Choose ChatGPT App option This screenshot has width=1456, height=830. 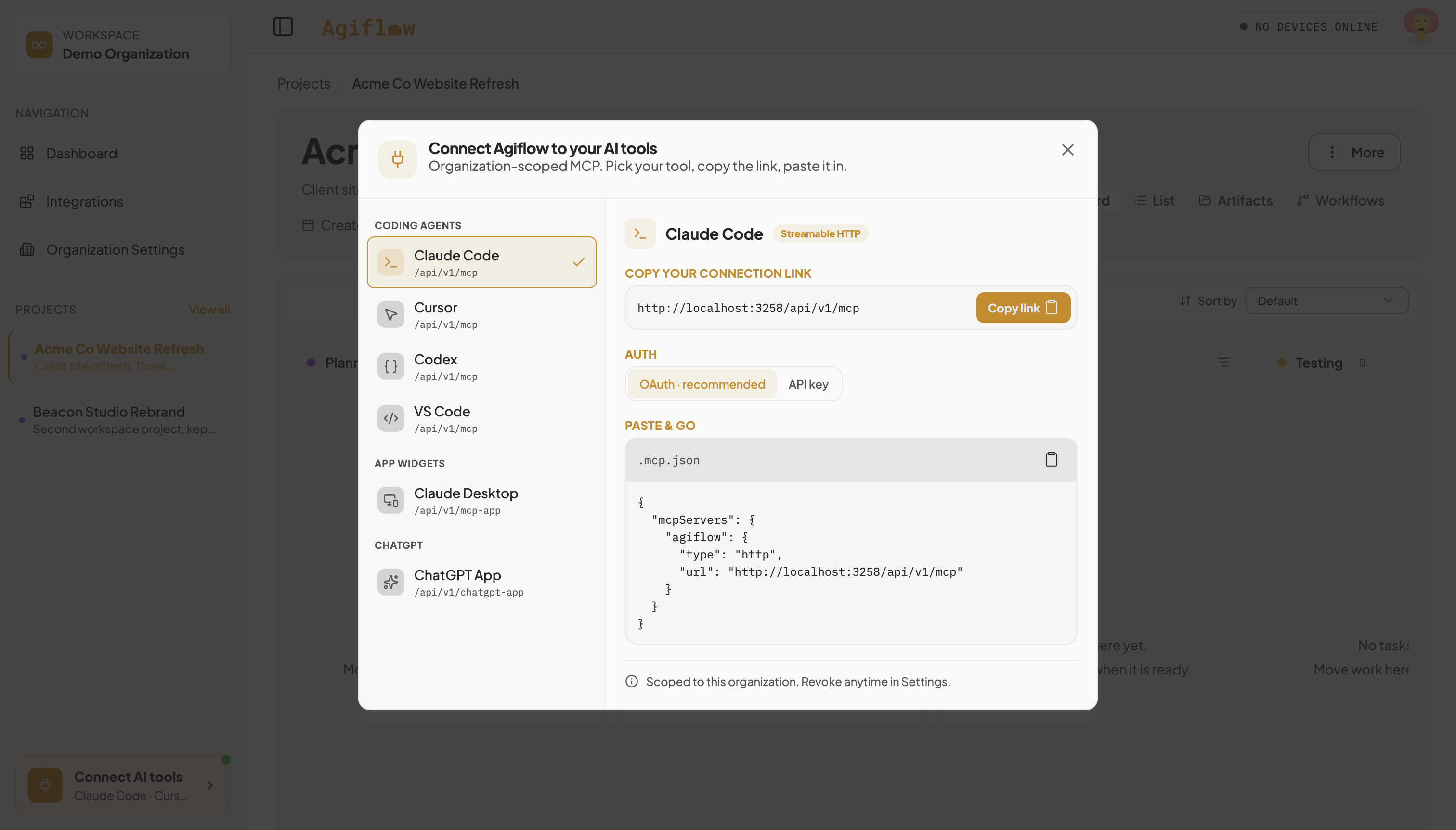click(x=482, y=582)
